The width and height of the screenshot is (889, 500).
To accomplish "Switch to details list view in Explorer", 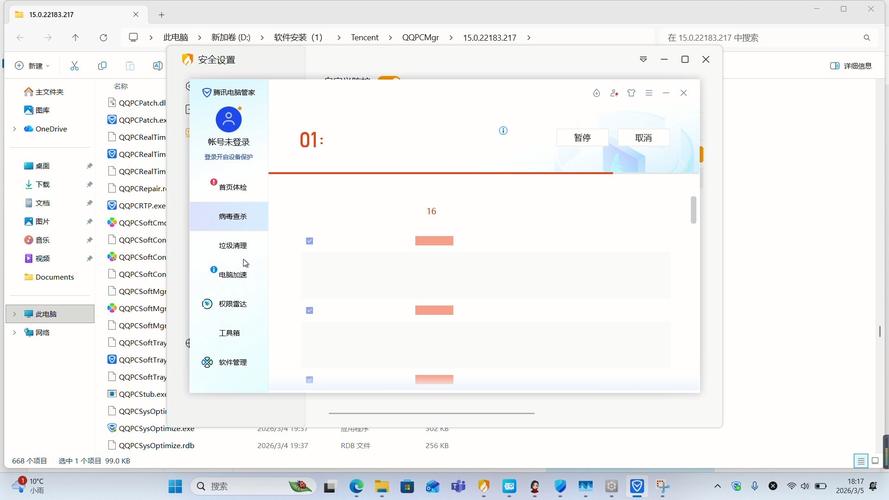I will pos(861,461).
